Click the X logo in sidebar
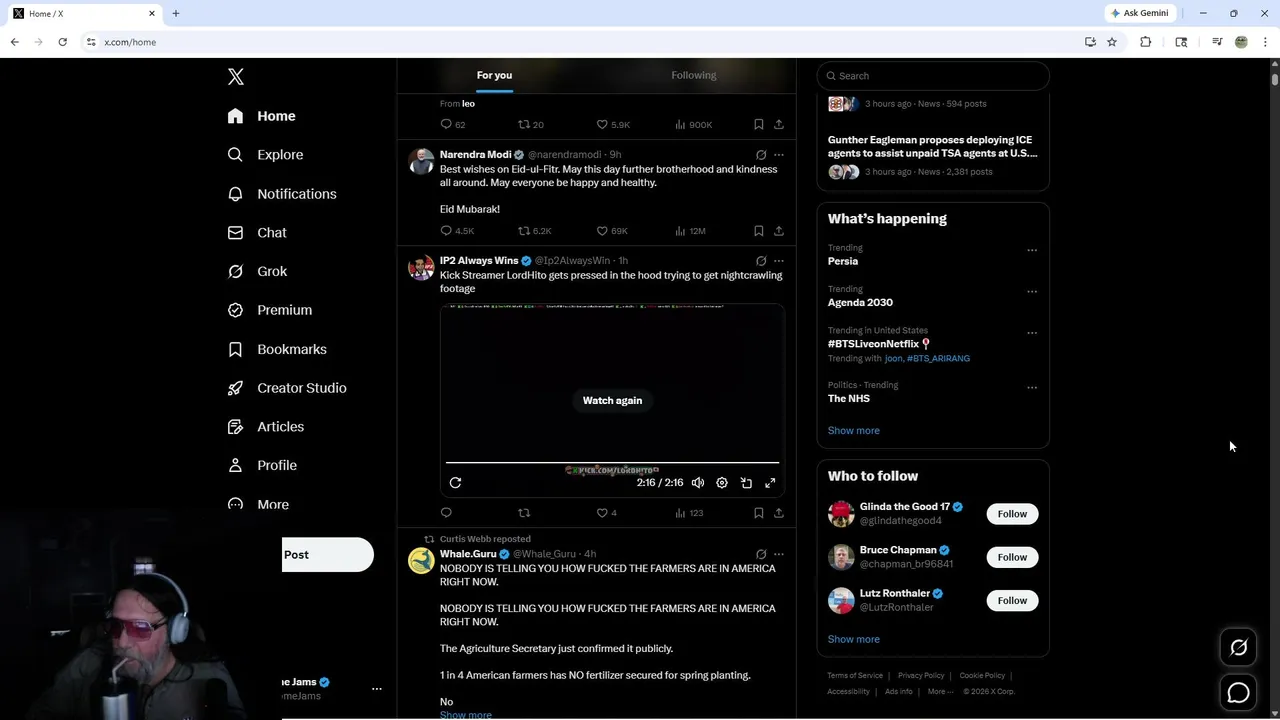1280x720 pixels. pos(236,77)
